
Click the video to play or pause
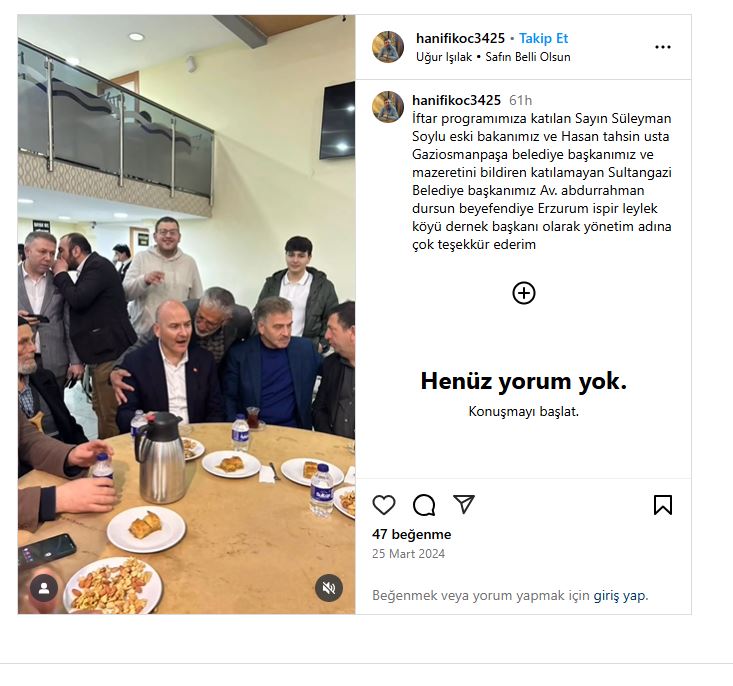click(x=187, y=314)
